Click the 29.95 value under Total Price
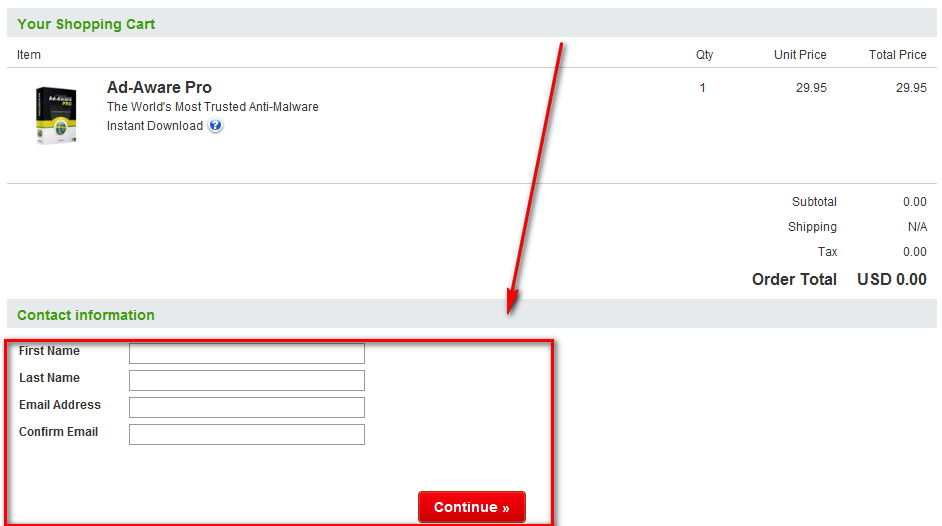 pos(911,88)
